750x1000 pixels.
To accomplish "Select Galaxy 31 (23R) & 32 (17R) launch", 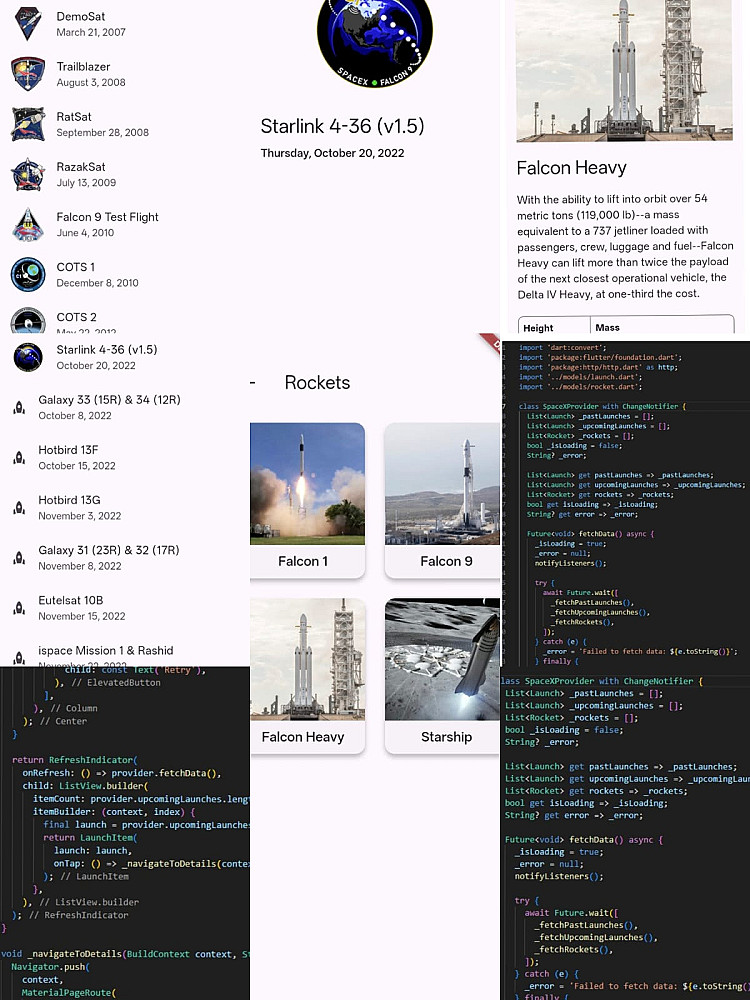I will [108, 550].
